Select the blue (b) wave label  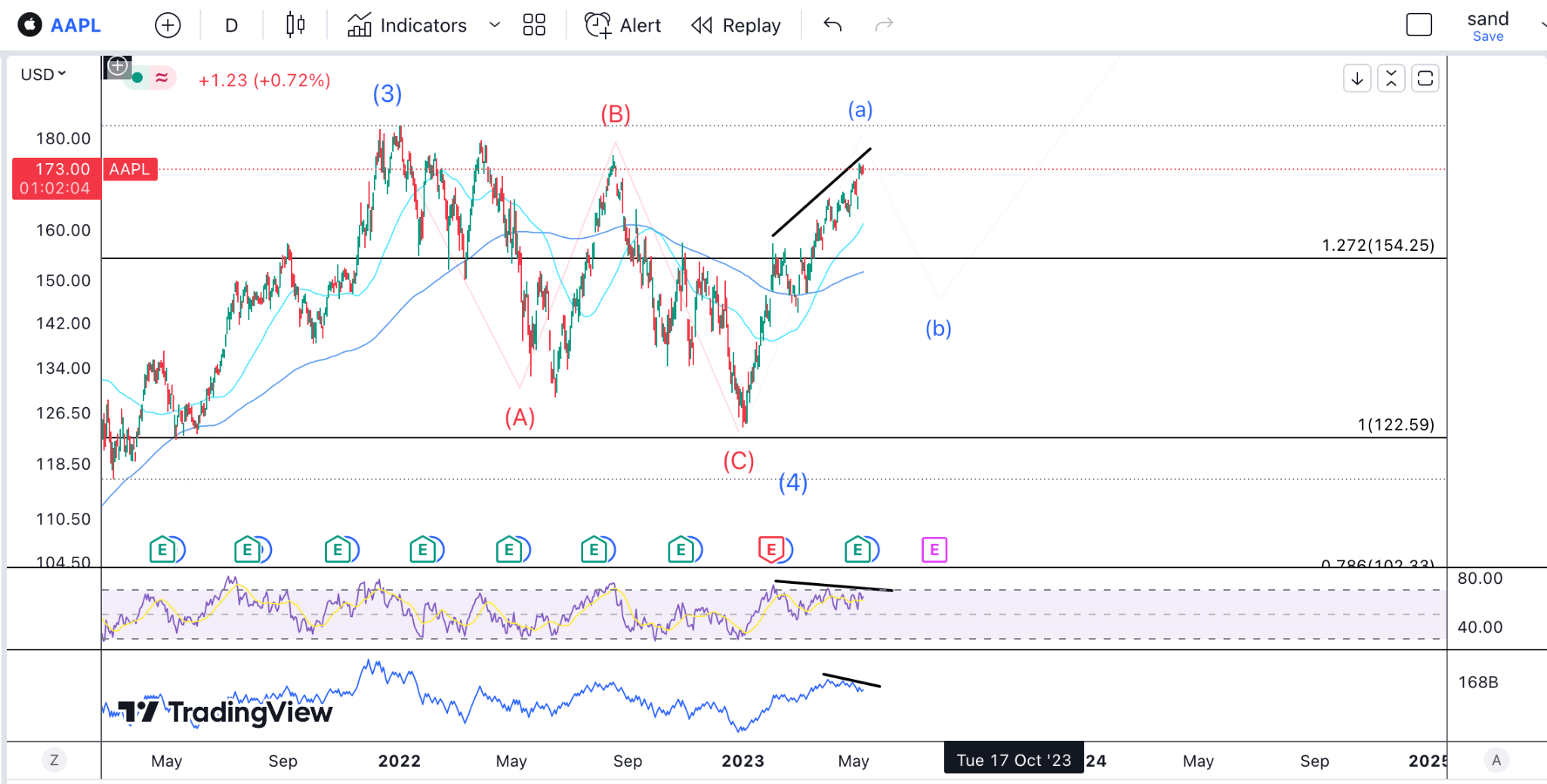click(x=939, y=329)
